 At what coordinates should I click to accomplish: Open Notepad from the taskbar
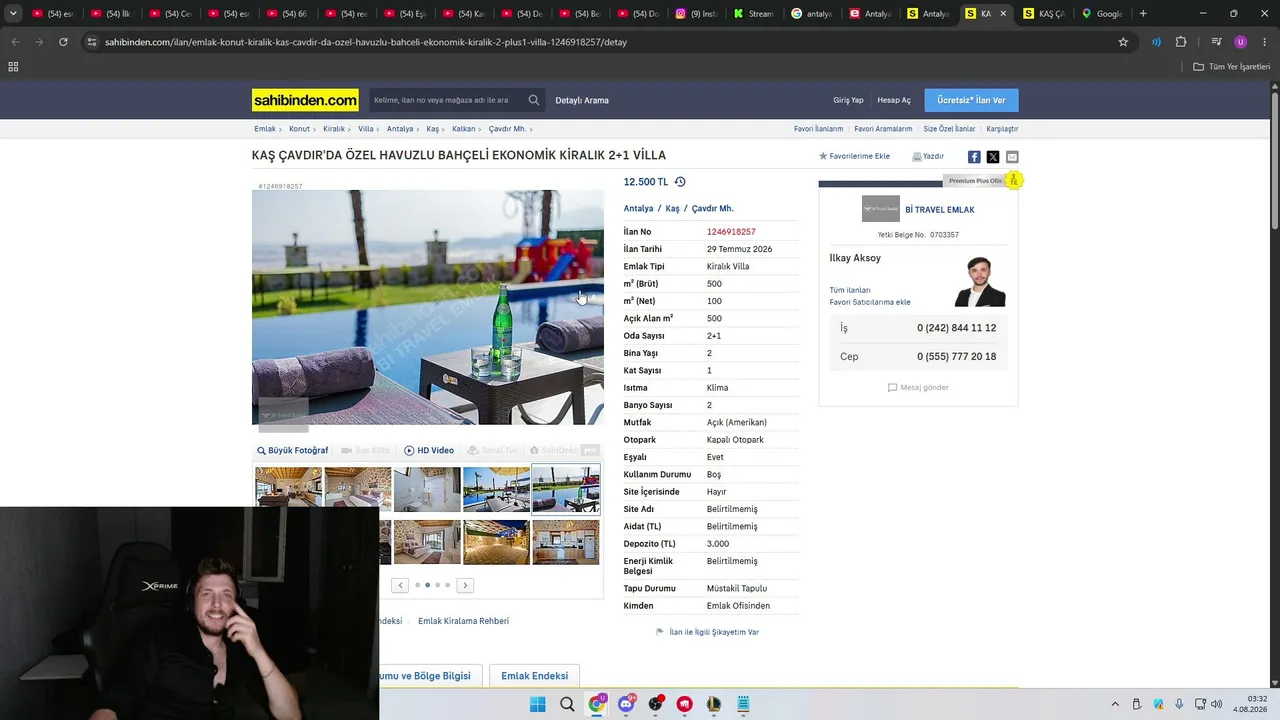(743, 704)
